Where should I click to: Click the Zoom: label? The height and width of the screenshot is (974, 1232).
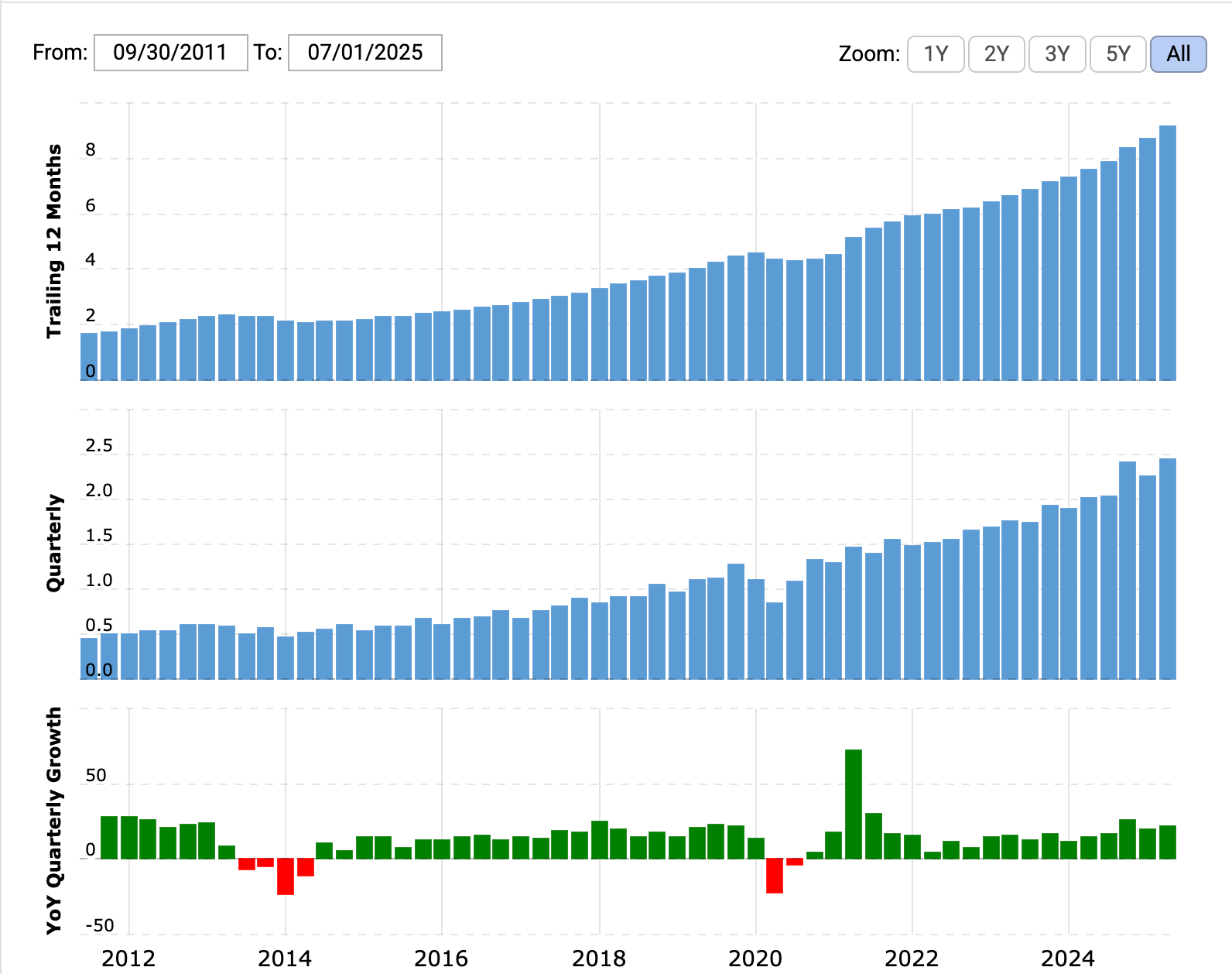(869, 53)
